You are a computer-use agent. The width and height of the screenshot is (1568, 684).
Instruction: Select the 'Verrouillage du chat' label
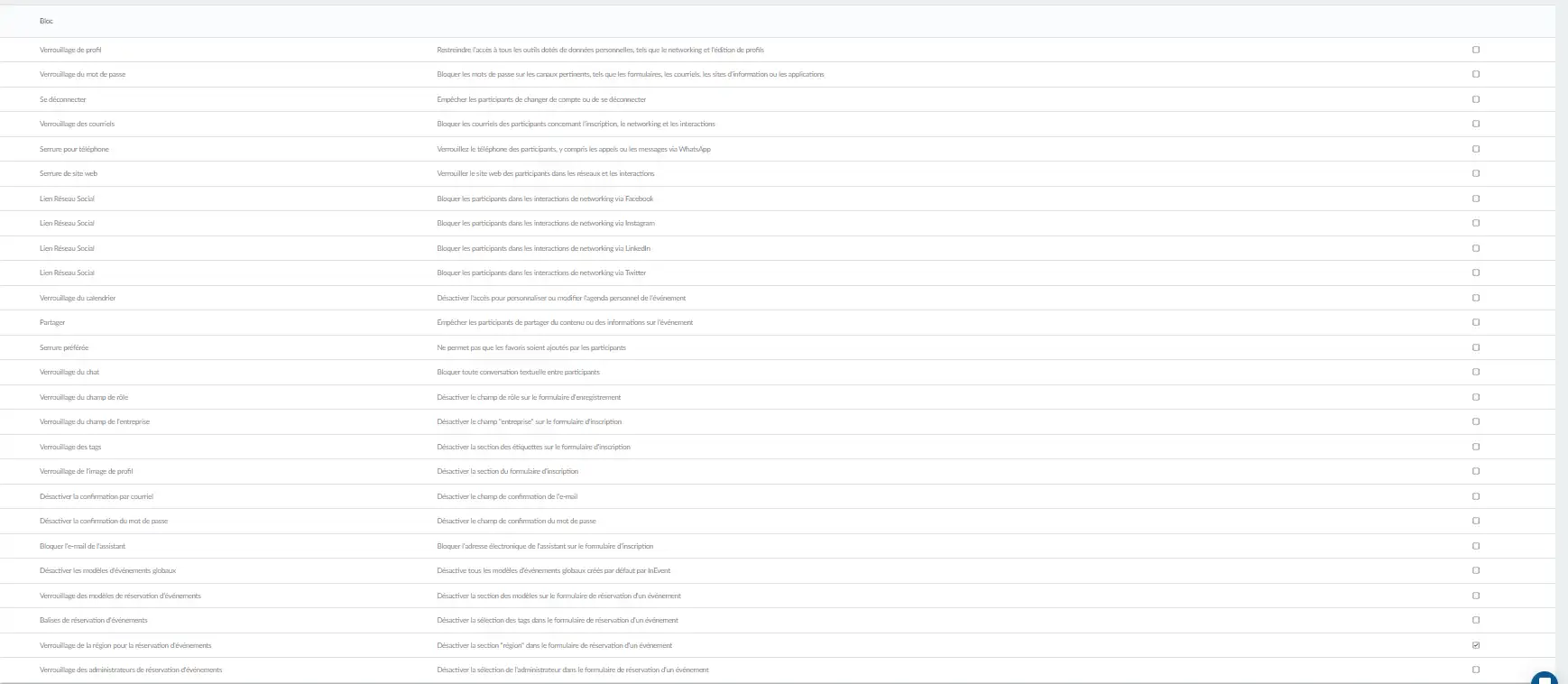[69, 372]
